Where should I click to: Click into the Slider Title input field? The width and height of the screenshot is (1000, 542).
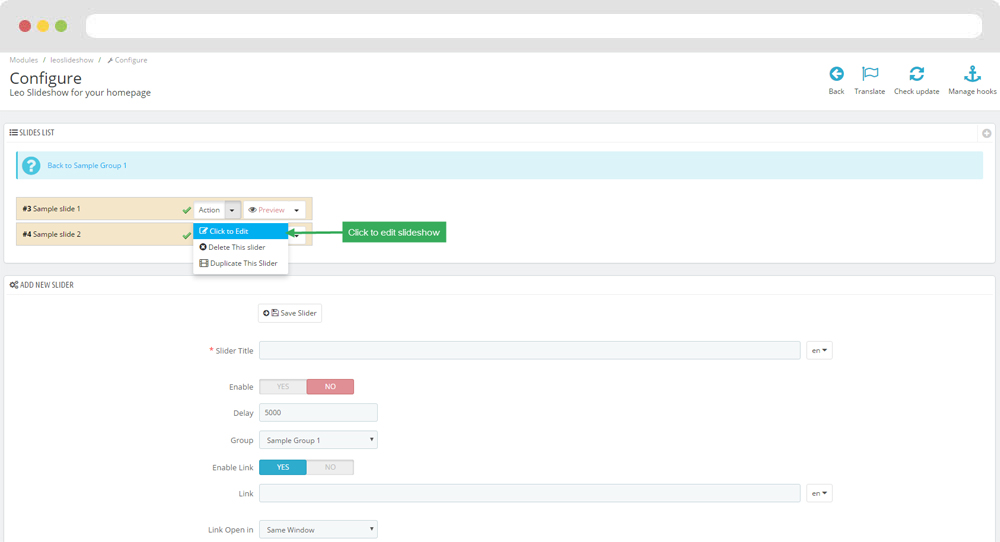pos(529,351)
